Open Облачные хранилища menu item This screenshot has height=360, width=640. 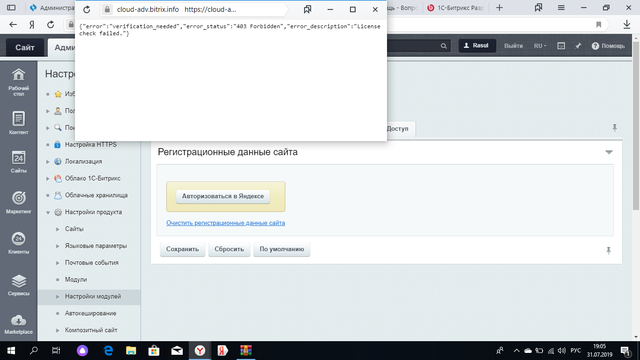96,195
